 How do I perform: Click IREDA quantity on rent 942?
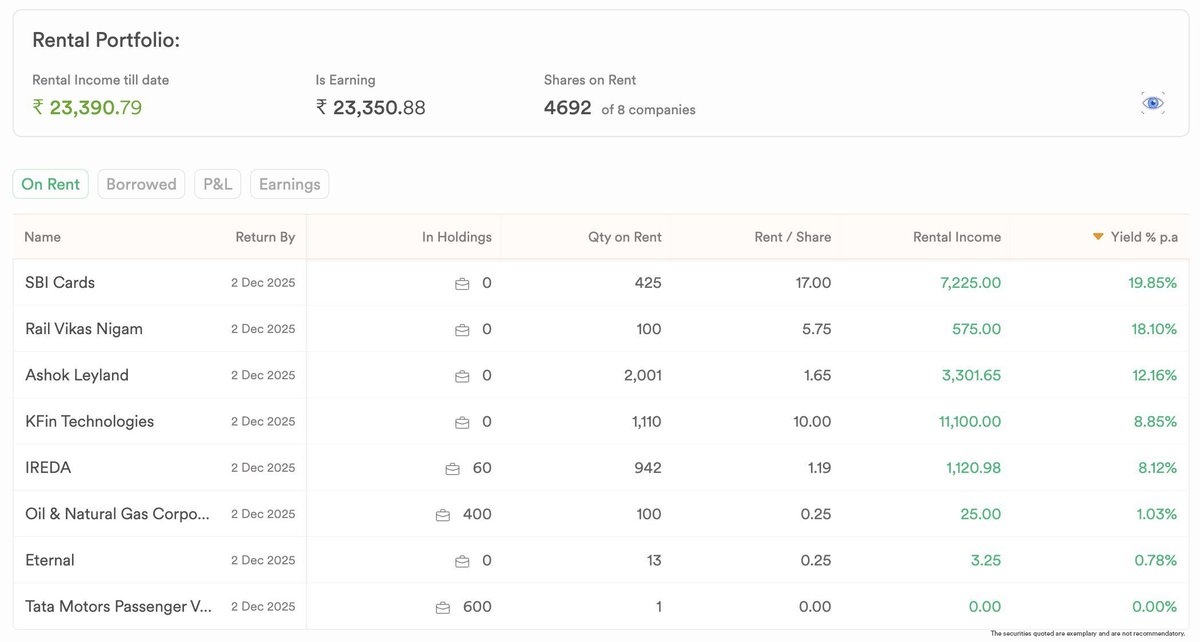click(648, 467)
